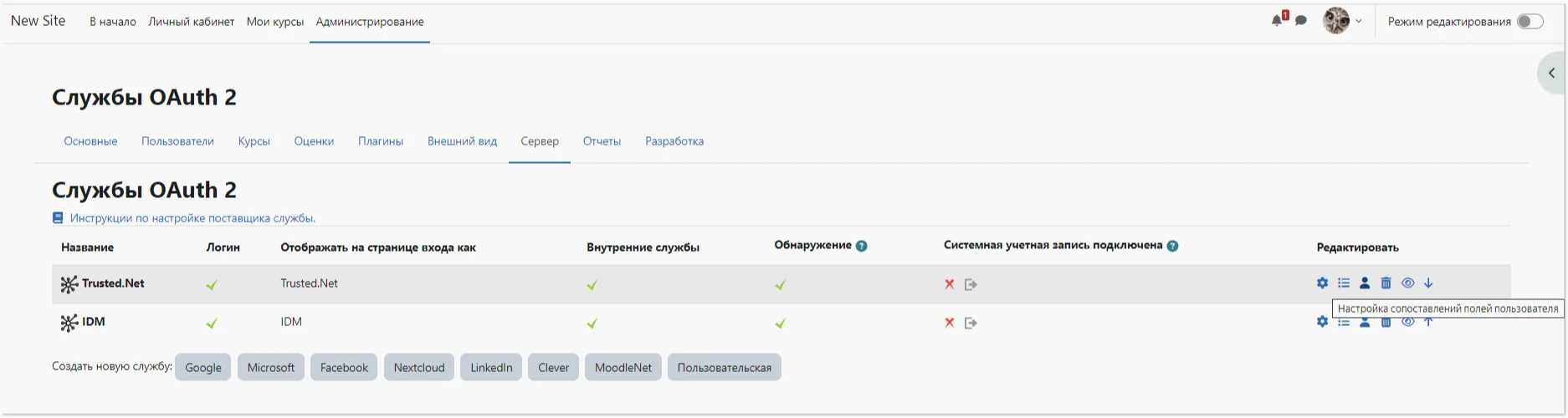Connect system account for Trusted.Net row
This screenshot has height=418, width=1568.
971,285
